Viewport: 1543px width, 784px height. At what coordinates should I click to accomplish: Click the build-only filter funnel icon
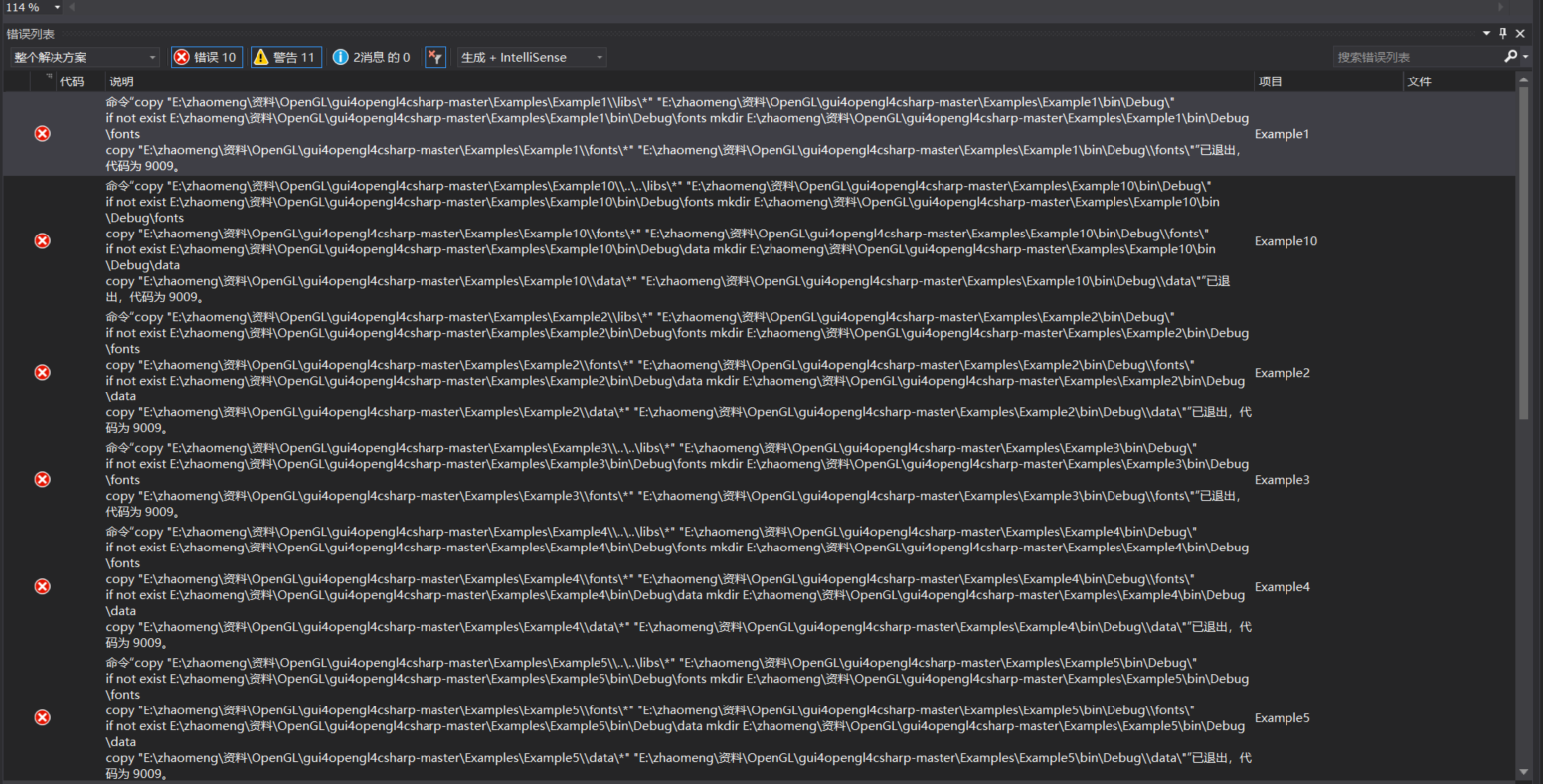(435, 57)
